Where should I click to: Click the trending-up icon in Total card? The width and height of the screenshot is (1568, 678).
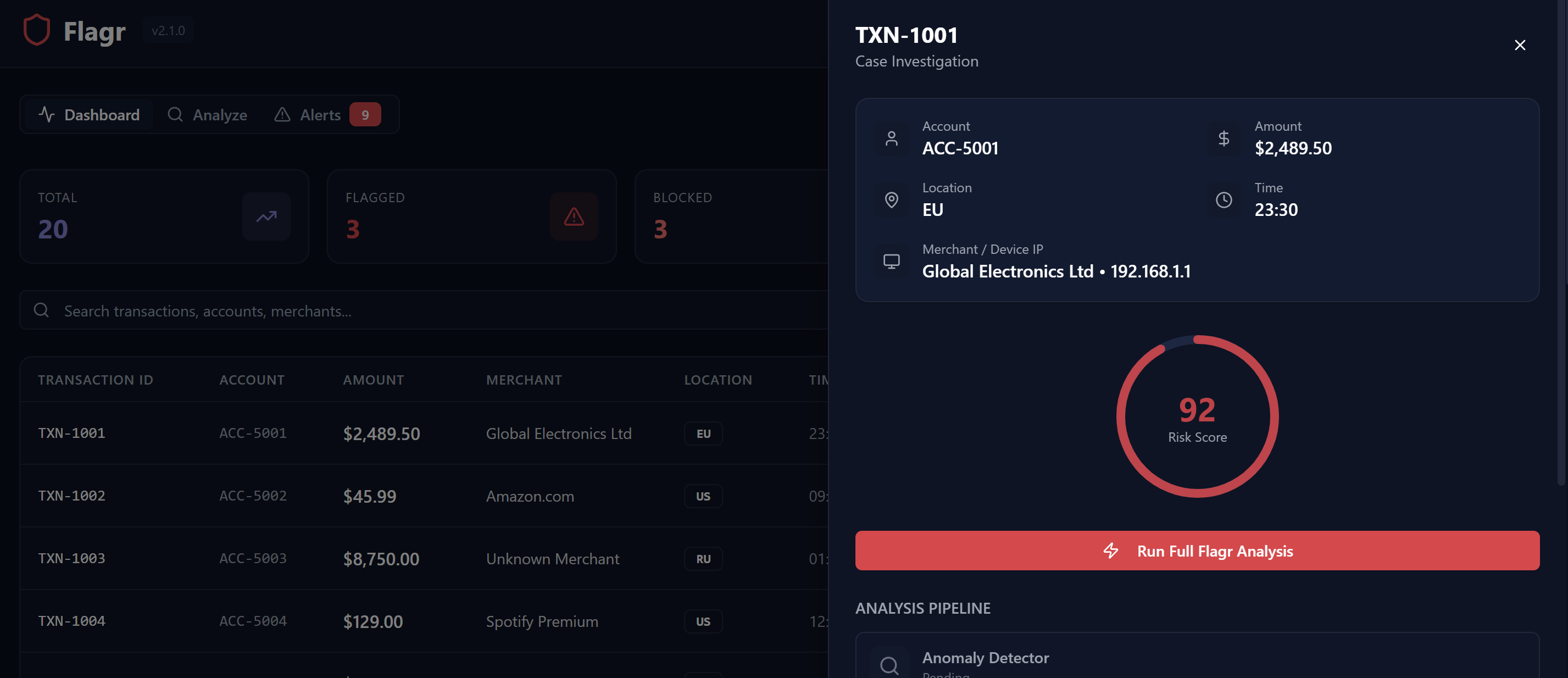266,216
